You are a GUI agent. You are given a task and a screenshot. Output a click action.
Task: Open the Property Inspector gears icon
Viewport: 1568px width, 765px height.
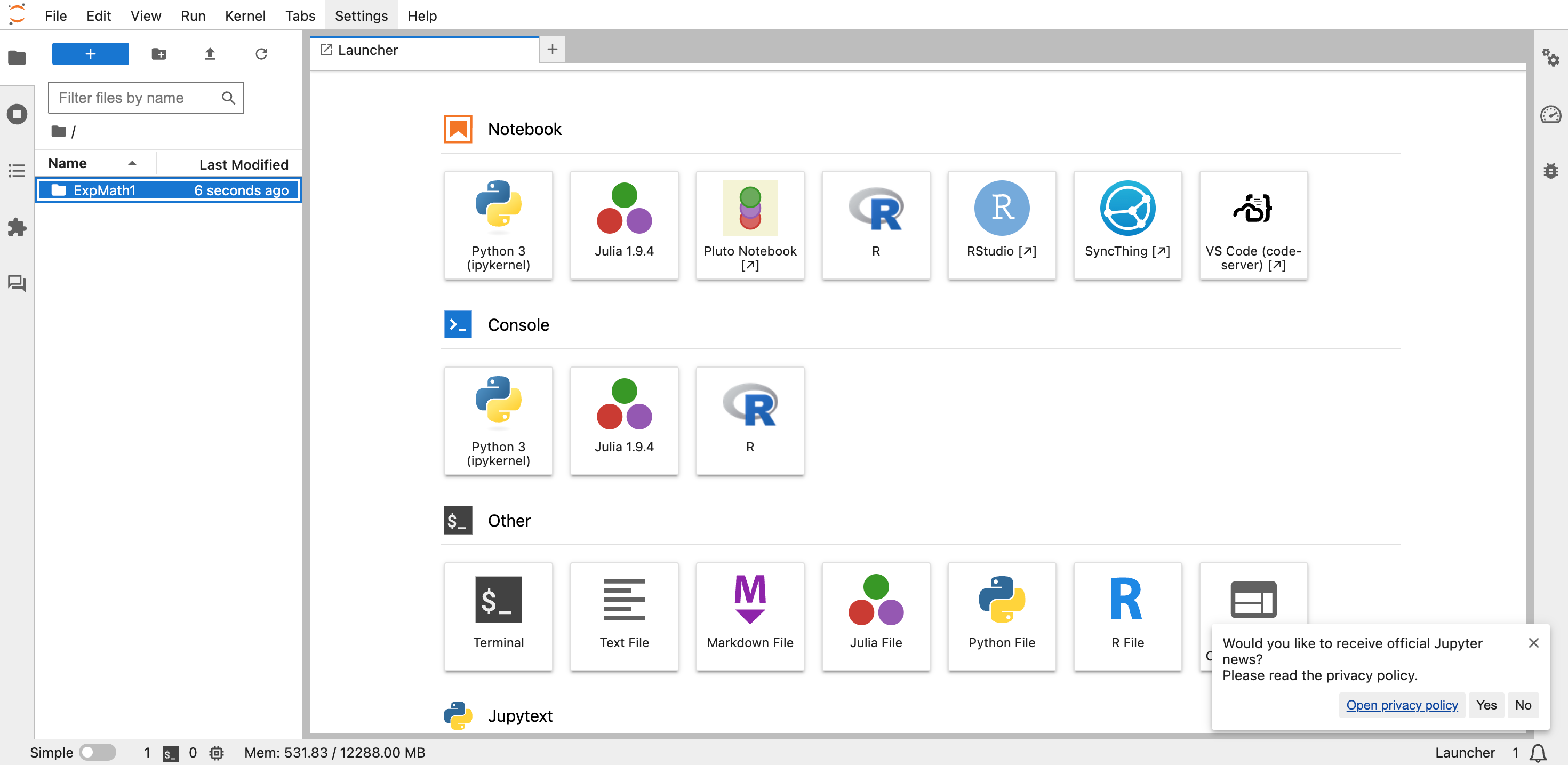click(1550, 58)
